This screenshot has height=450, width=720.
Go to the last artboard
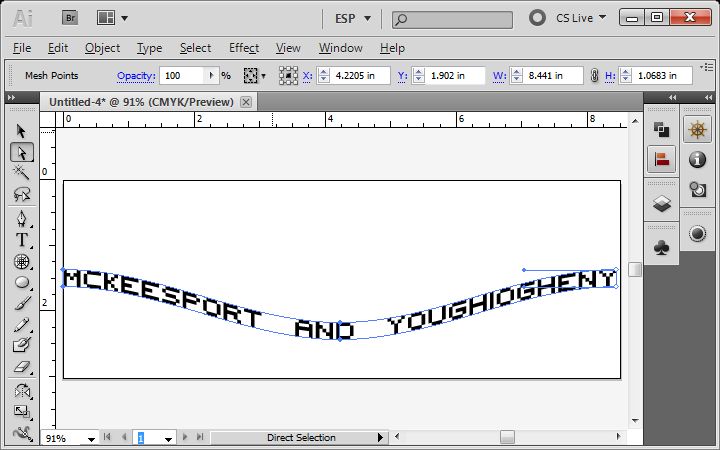pos(200,437)
